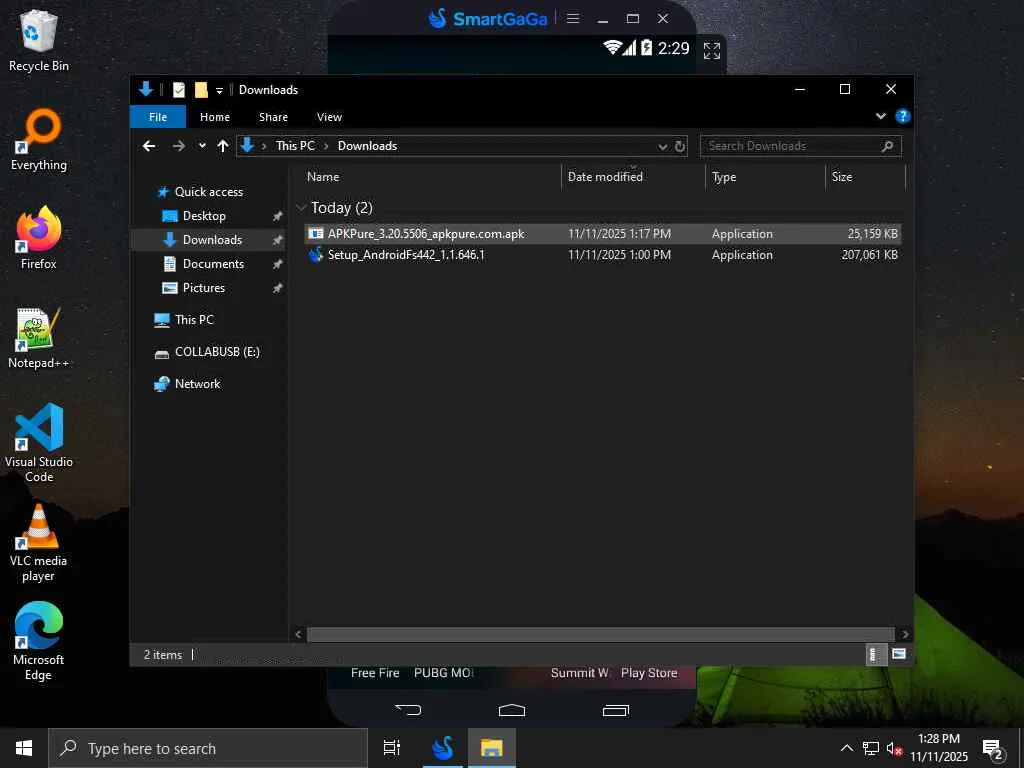Click Downloads in the address breadcrumb
The height and width of the screenshot is (768, 1024).
click(367, 146)
